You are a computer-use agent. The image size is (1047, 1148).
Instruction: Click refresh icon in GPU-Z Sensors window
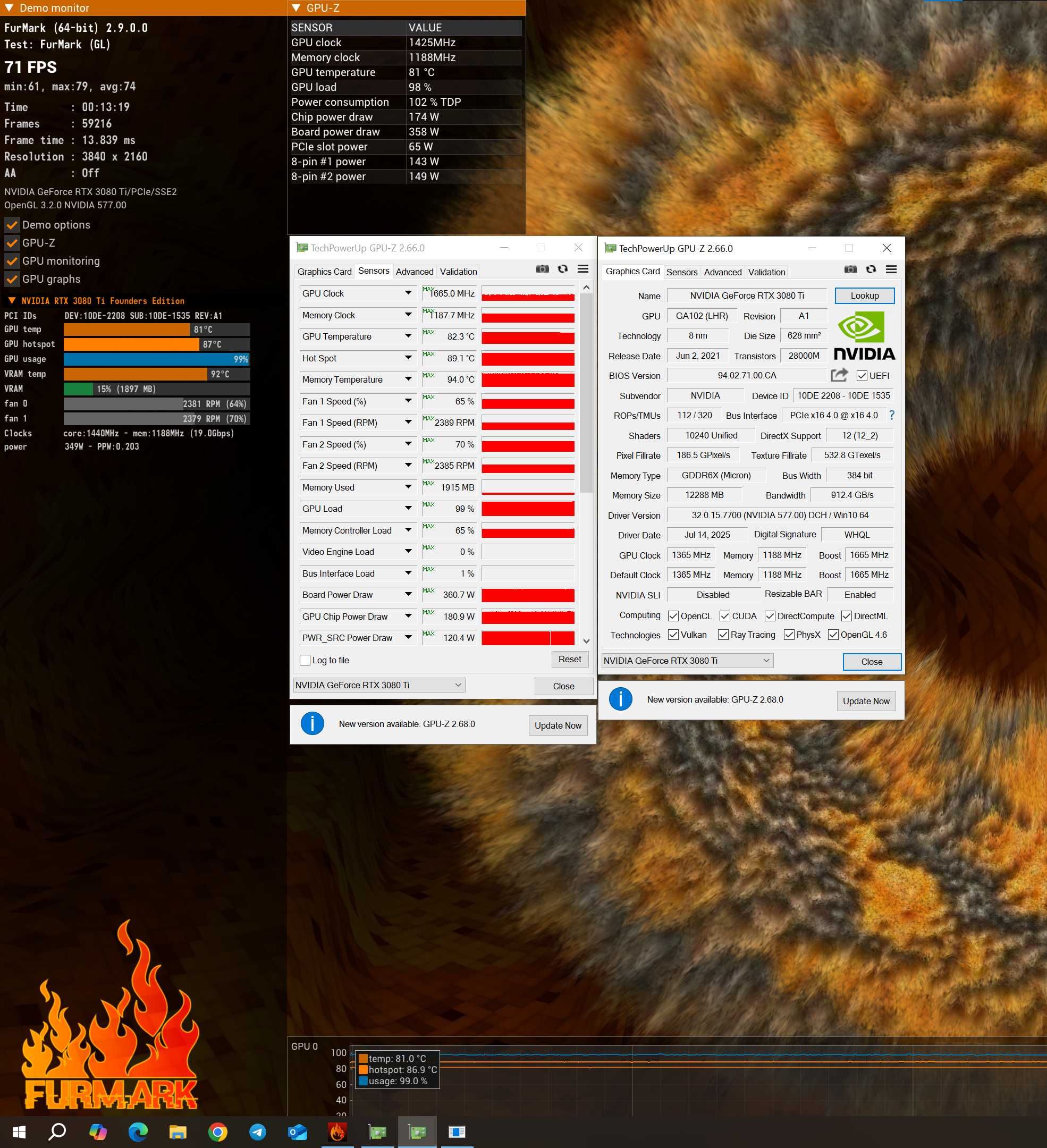(x=562, y=269)
